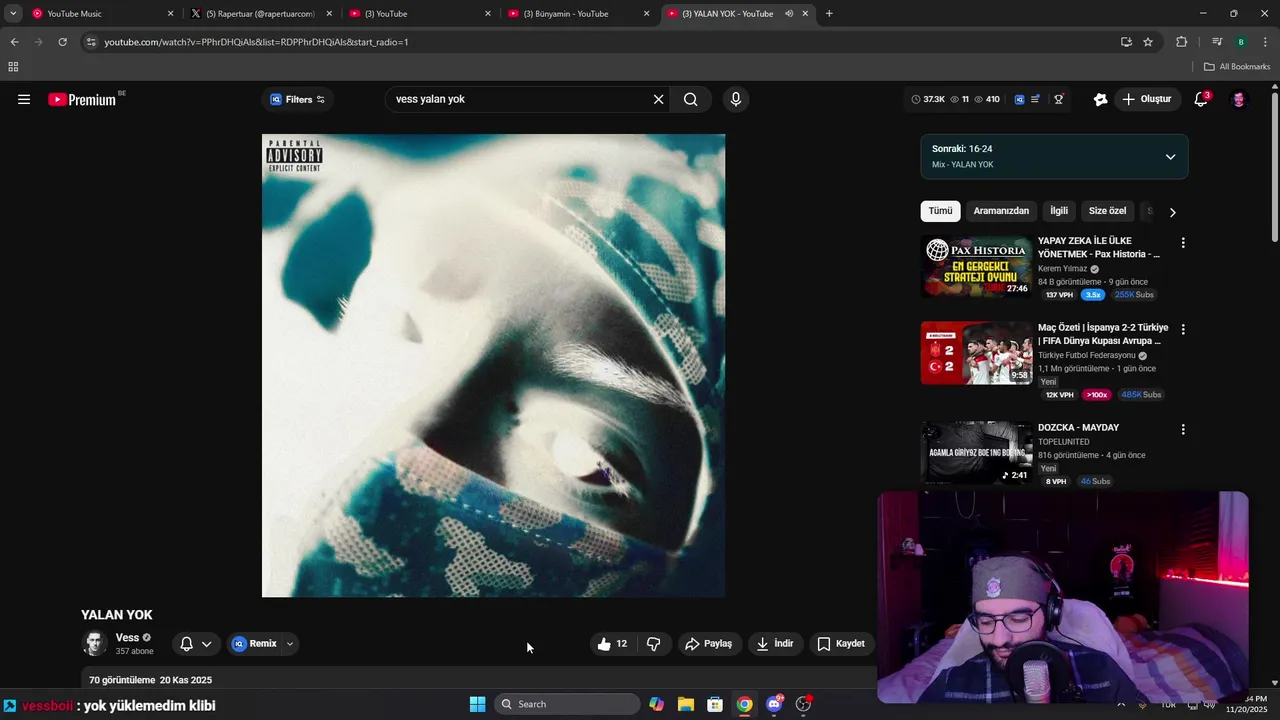Select the Aramanızdan filter chip

(x=1001, y=211)
